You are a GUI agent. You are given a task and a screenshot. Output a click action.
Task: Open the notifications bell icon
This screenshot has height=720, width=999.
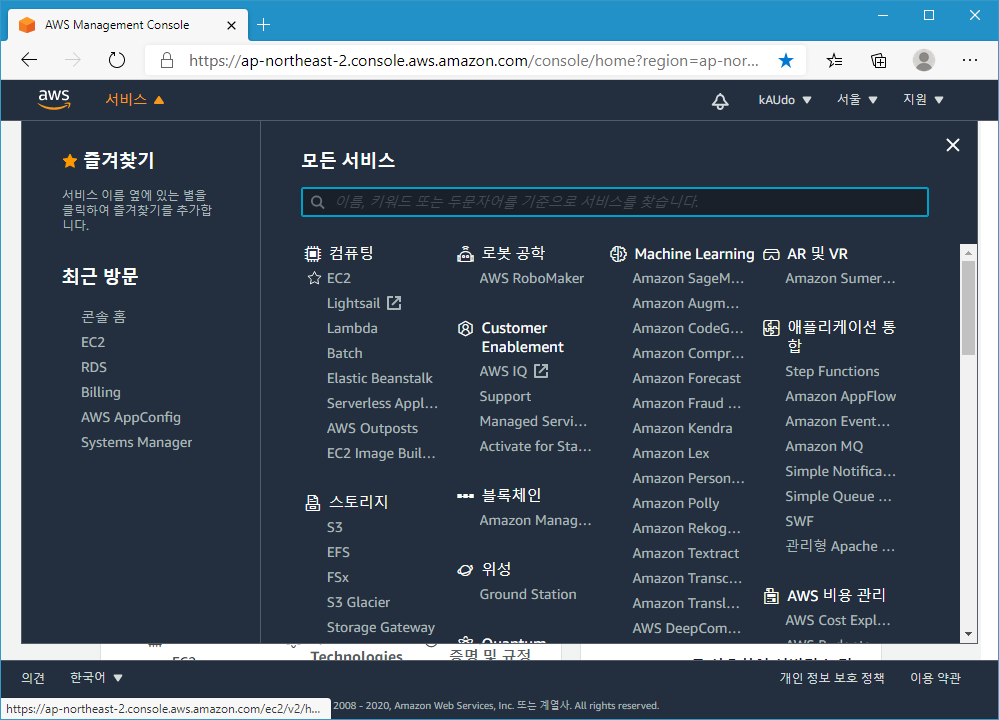(x=720, y=101)
